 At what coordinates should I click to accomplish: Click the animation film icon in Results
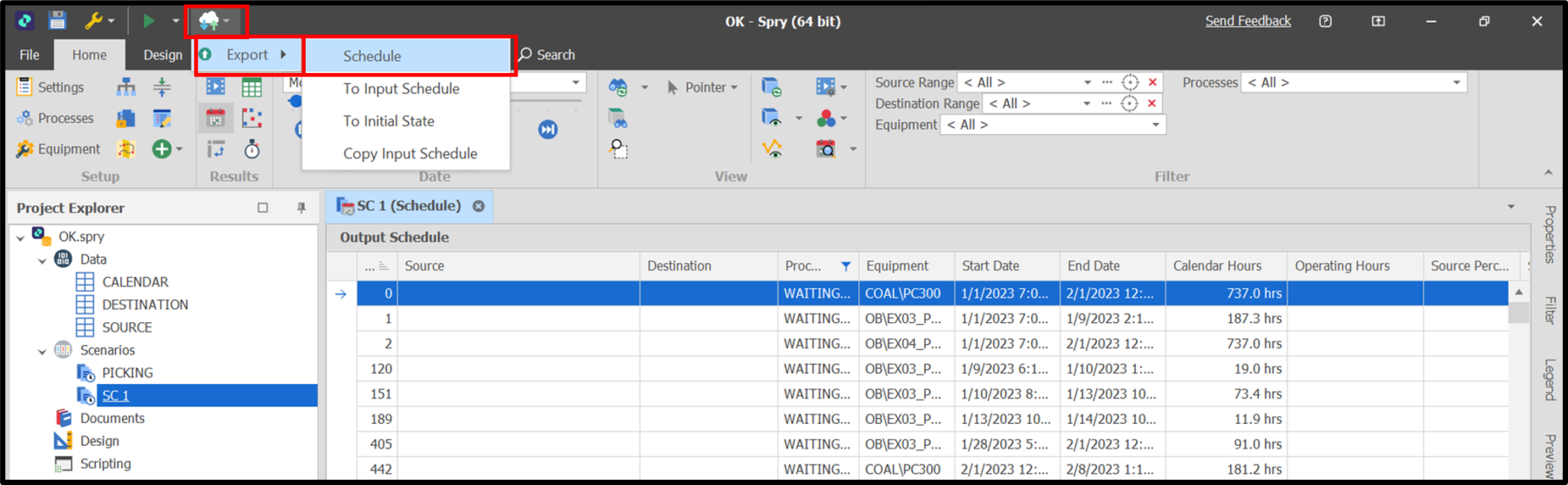coord(216,87)
